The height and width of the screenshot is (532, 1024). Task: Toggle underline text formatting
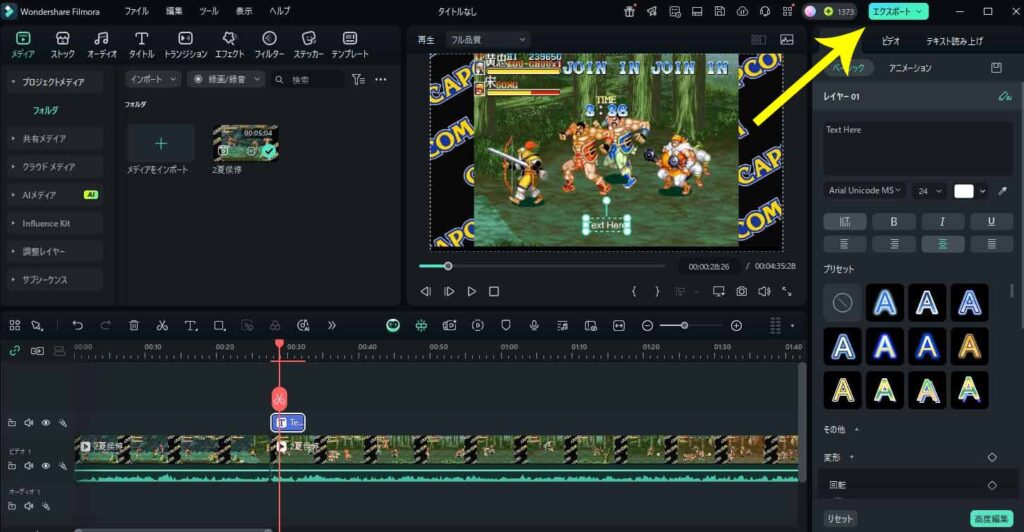991,221
